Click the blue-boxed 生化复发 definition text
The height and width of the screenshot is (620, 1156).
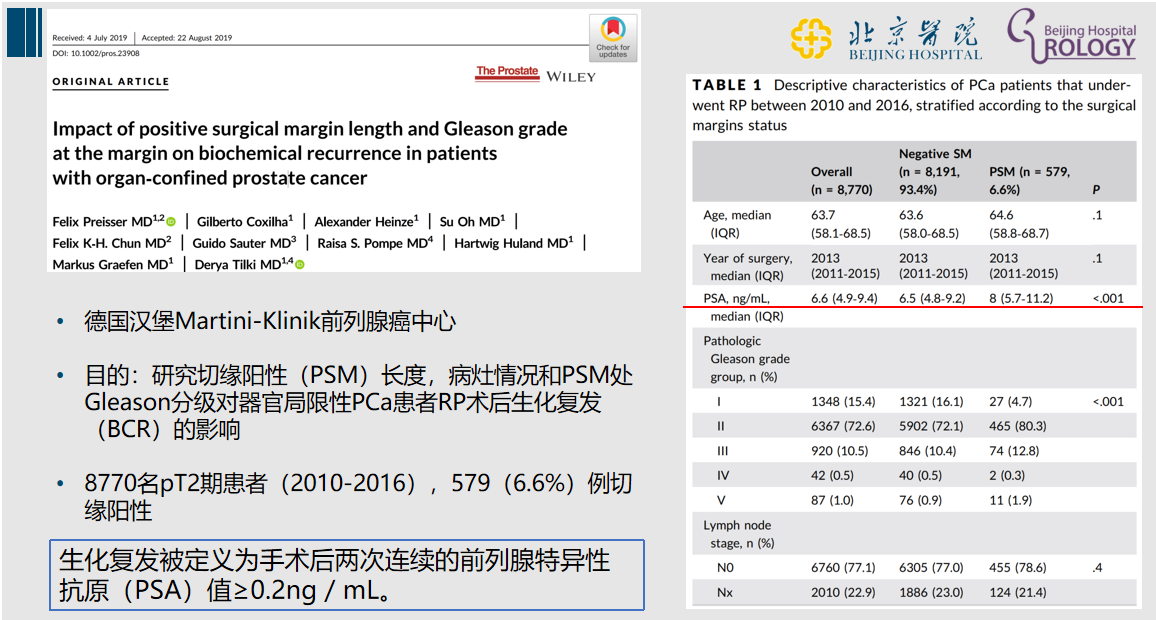point(347,575)
